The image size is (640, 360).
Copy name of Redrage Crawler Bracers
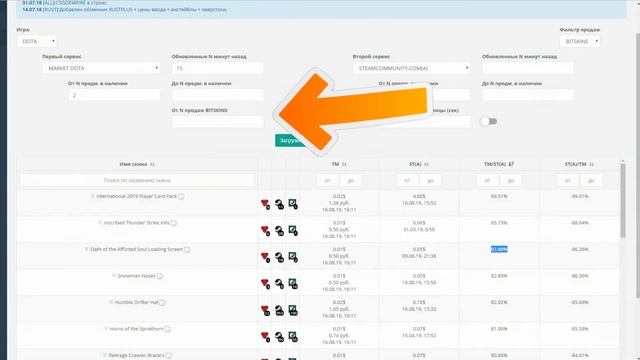169,356
